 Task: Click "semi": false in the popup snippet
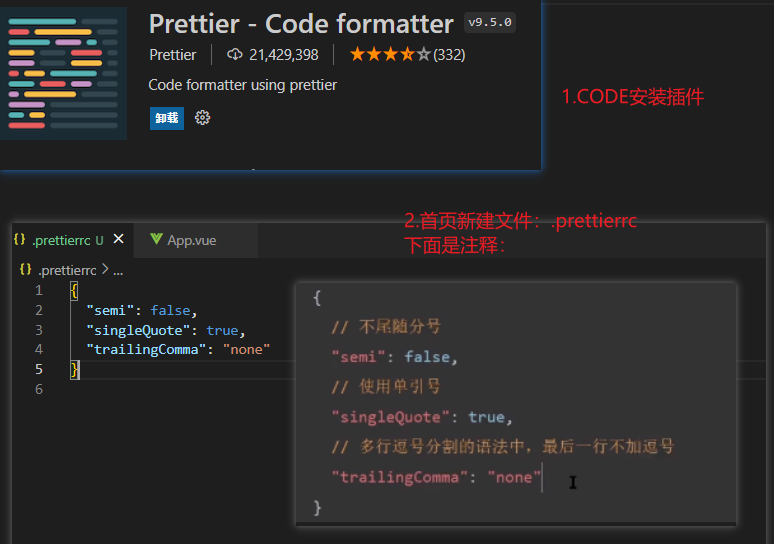[x=394, y=356]
